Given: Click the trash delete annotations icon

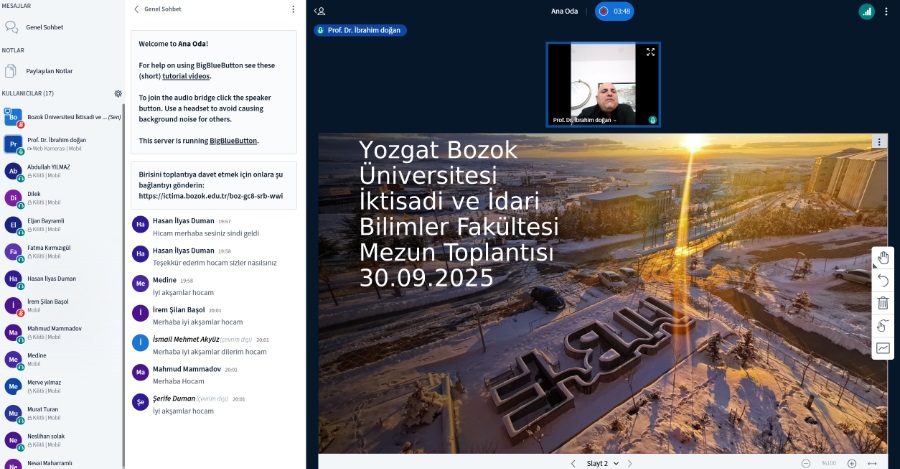Looking at the screenshot, I should click(x=883, y=303).
